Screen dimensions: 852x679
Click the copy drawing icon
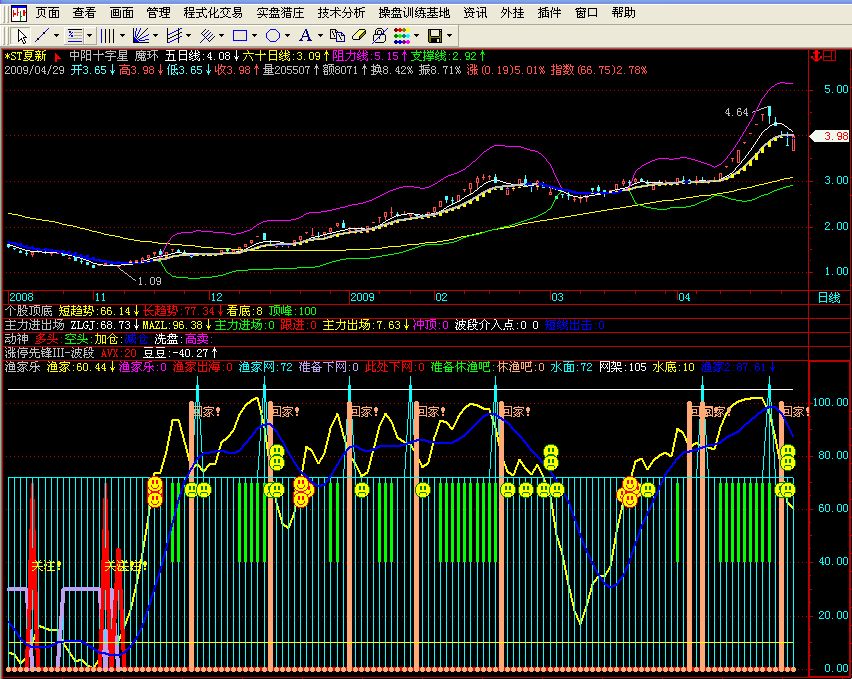pos(336,35)
